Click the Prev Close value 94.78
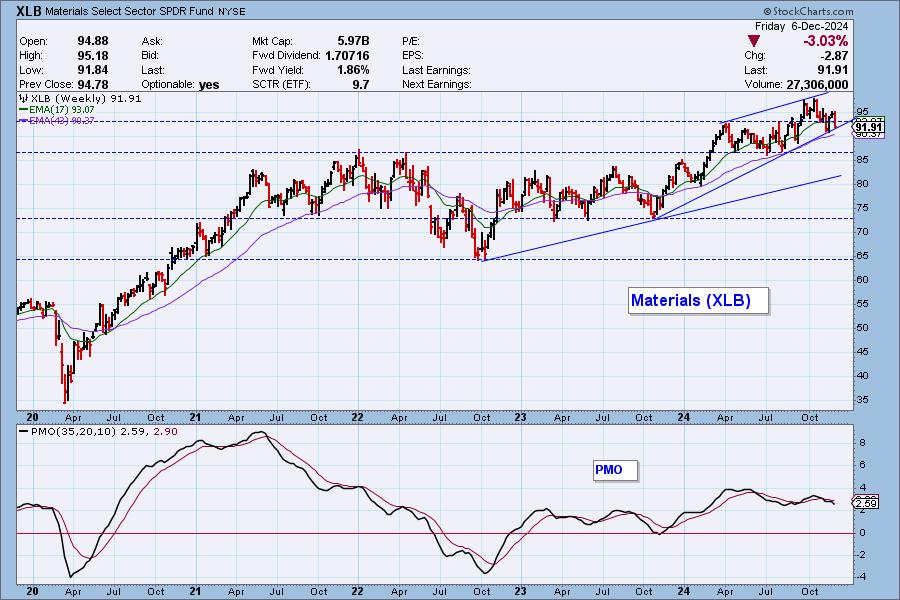The height and width of the screenshot is (600, 900). click(93, 84)
